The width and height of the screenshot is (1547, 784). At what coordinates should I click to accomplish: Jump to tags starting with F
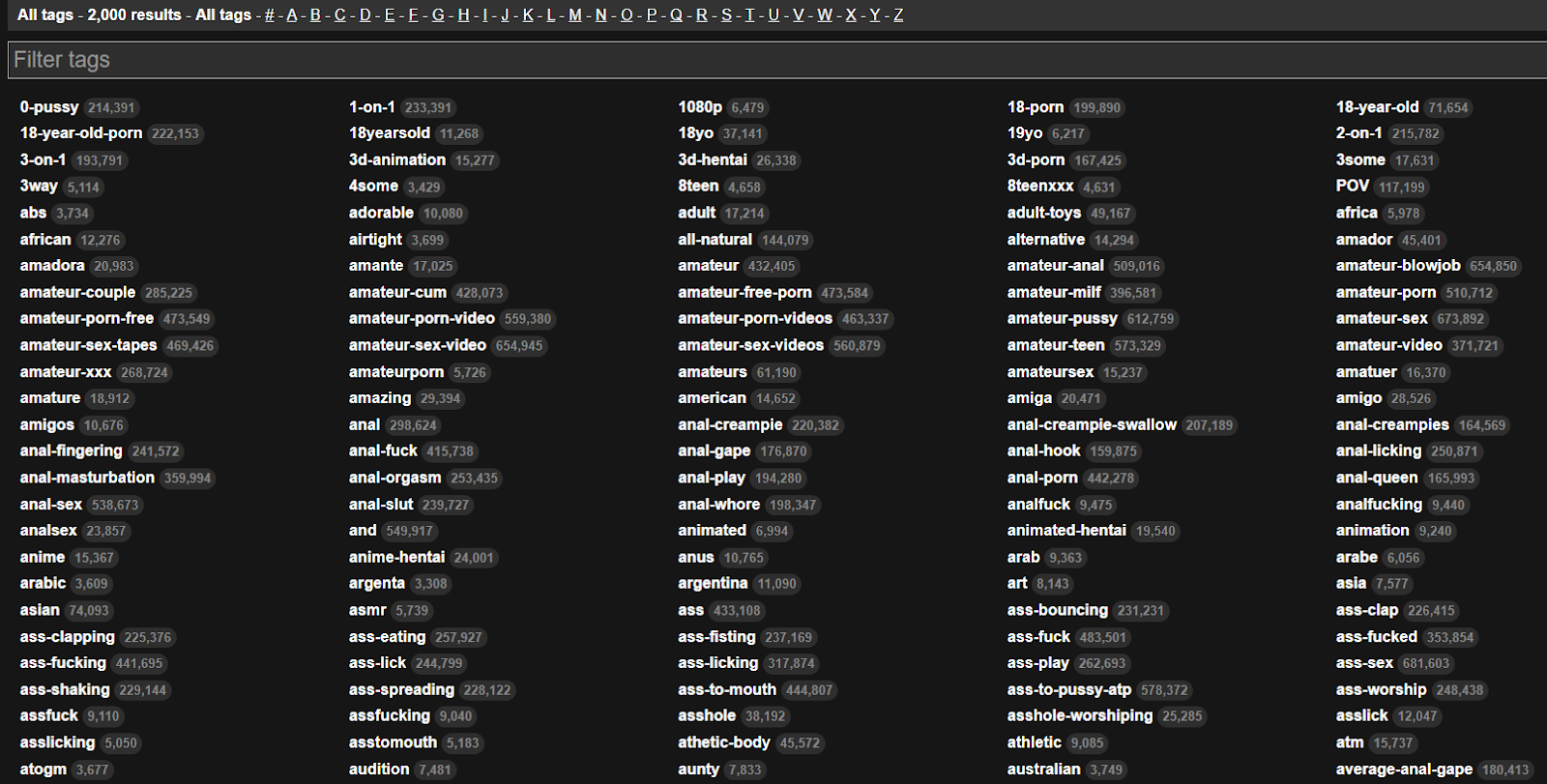point(413,15)
